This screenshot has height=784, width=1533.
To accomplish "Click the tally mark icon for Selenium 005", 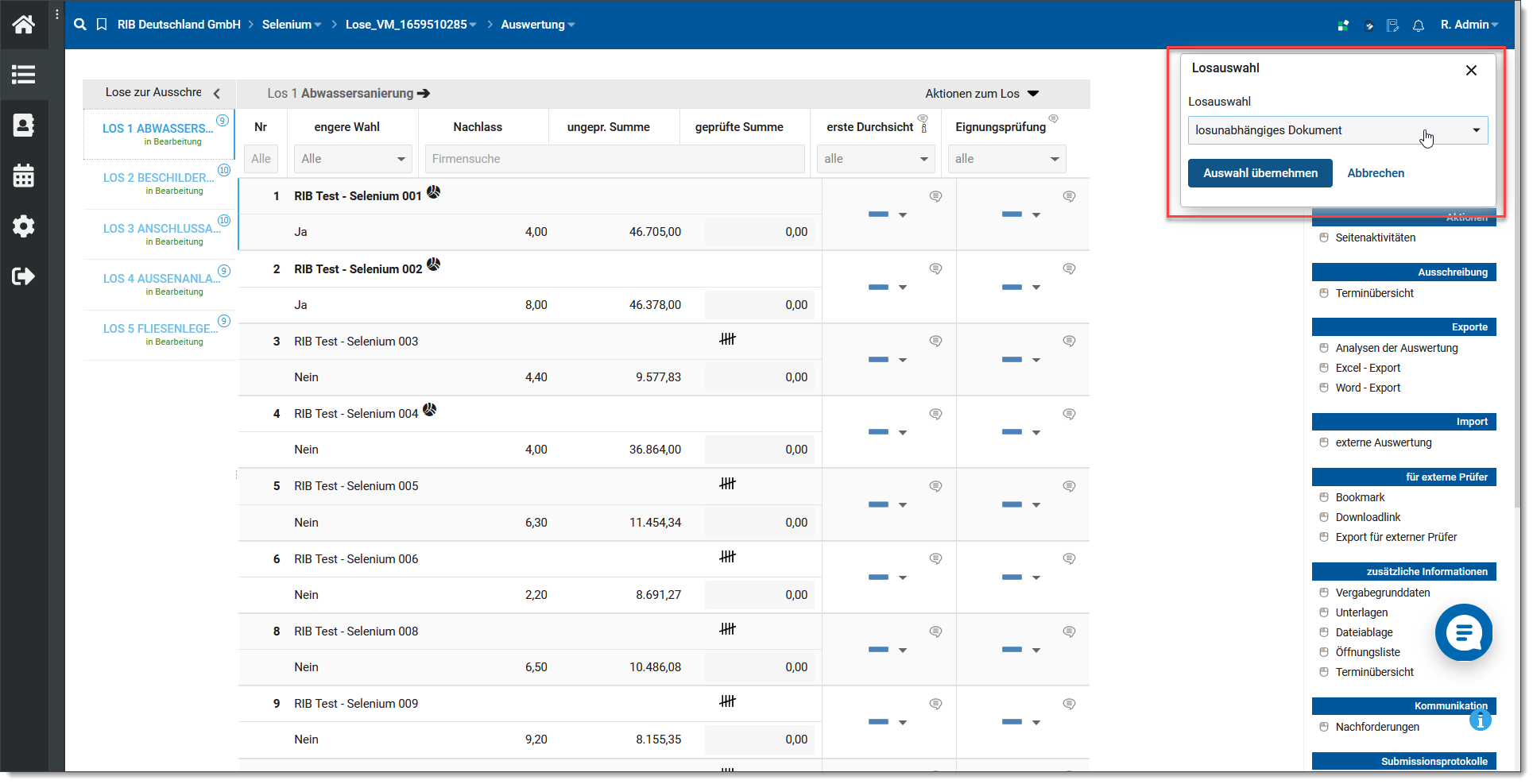I will 728,484.
